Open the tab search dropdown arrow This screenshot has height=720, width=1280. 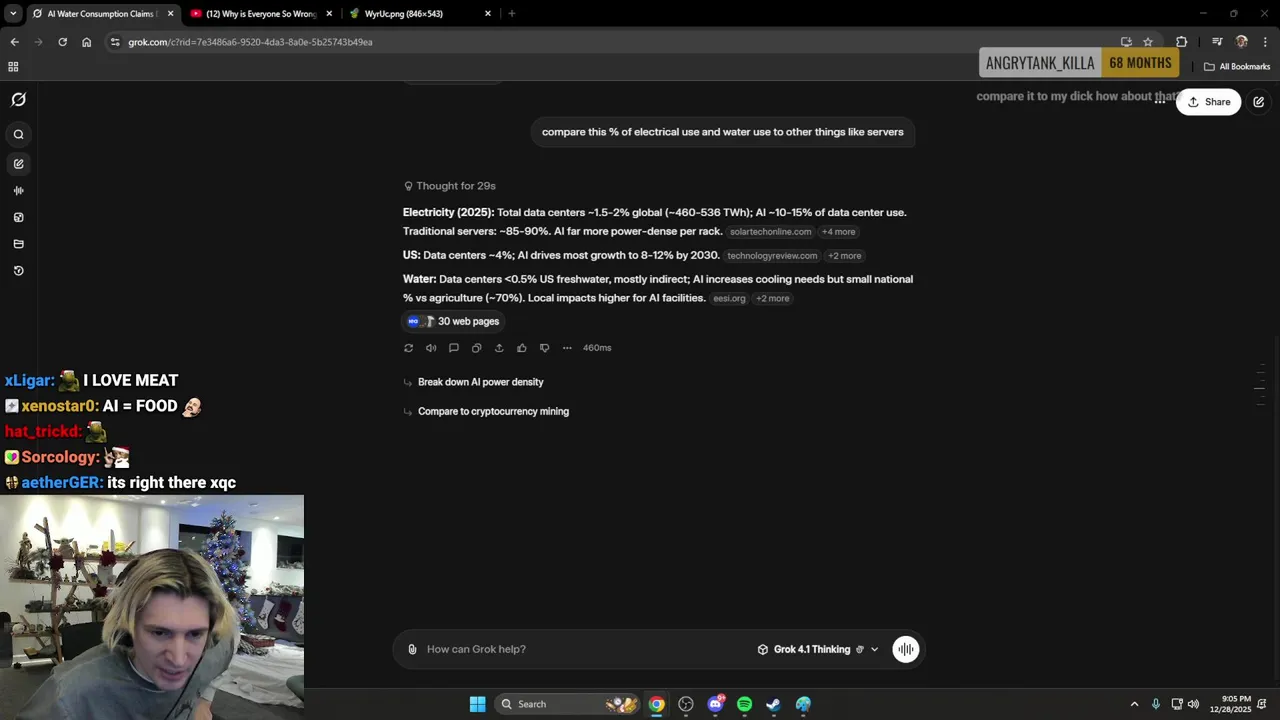(13, 14)
